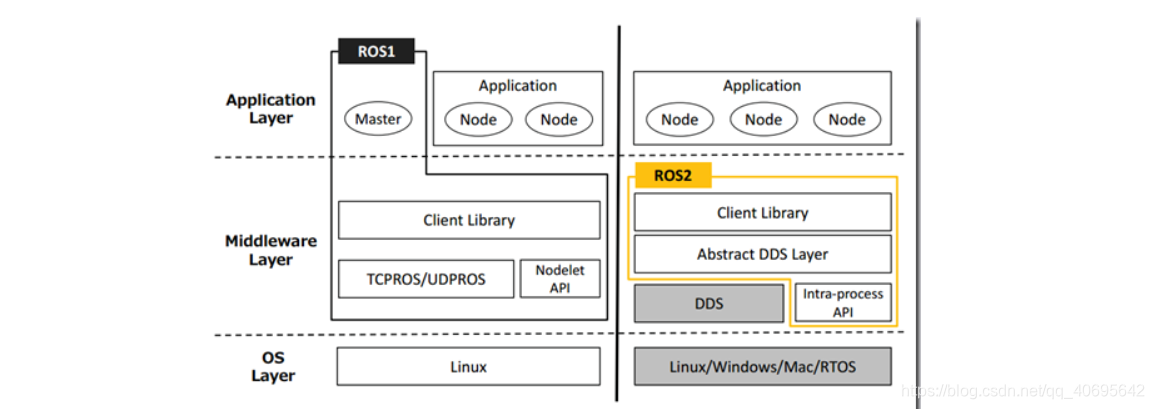The image size is (1154, 409).
Task: Click the OS Layer heading
Action: (273, 366)
